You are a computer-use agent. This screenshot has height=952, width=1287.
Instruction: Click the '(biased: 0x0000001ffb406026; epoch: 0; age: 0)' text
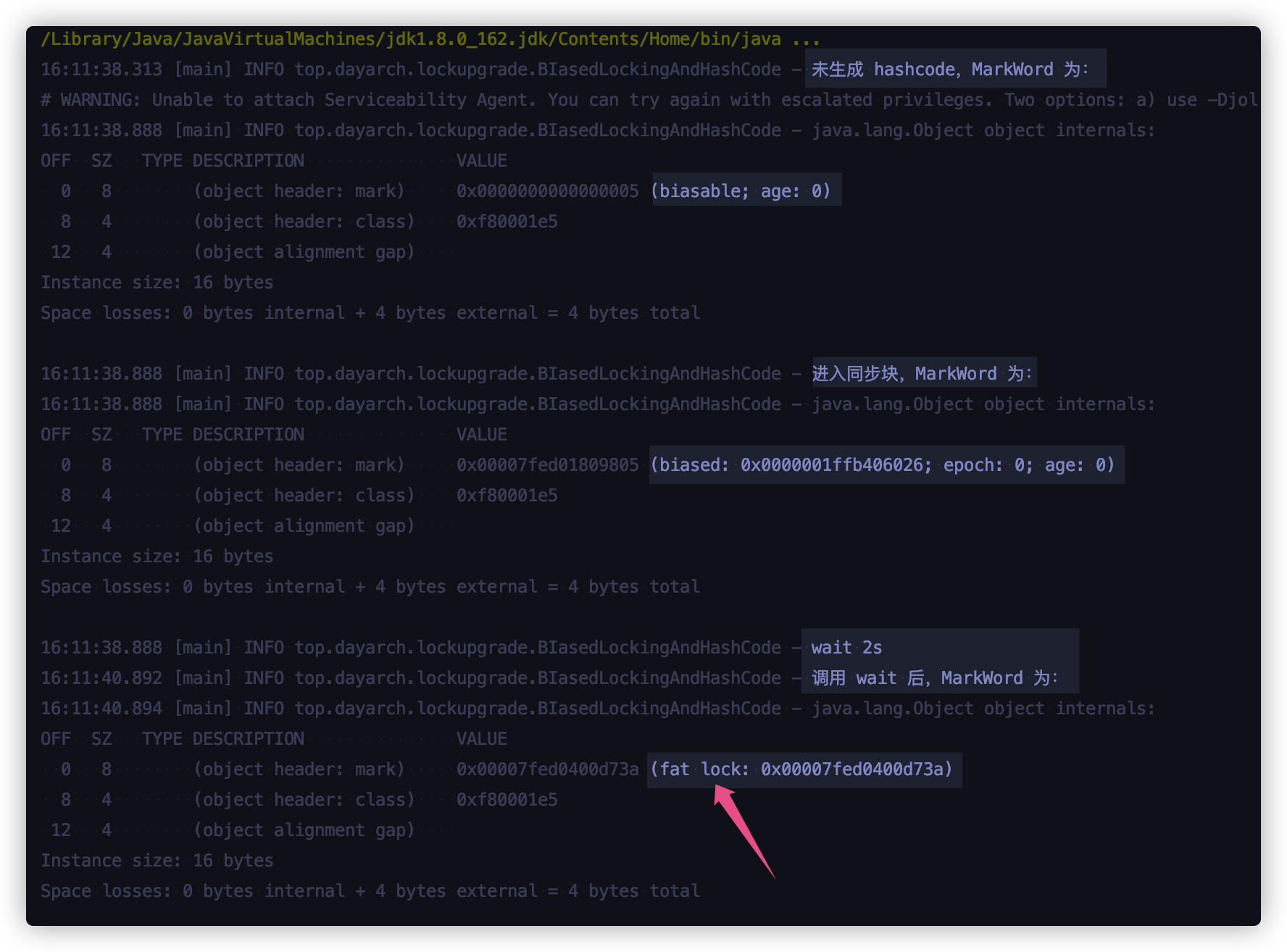882,465
